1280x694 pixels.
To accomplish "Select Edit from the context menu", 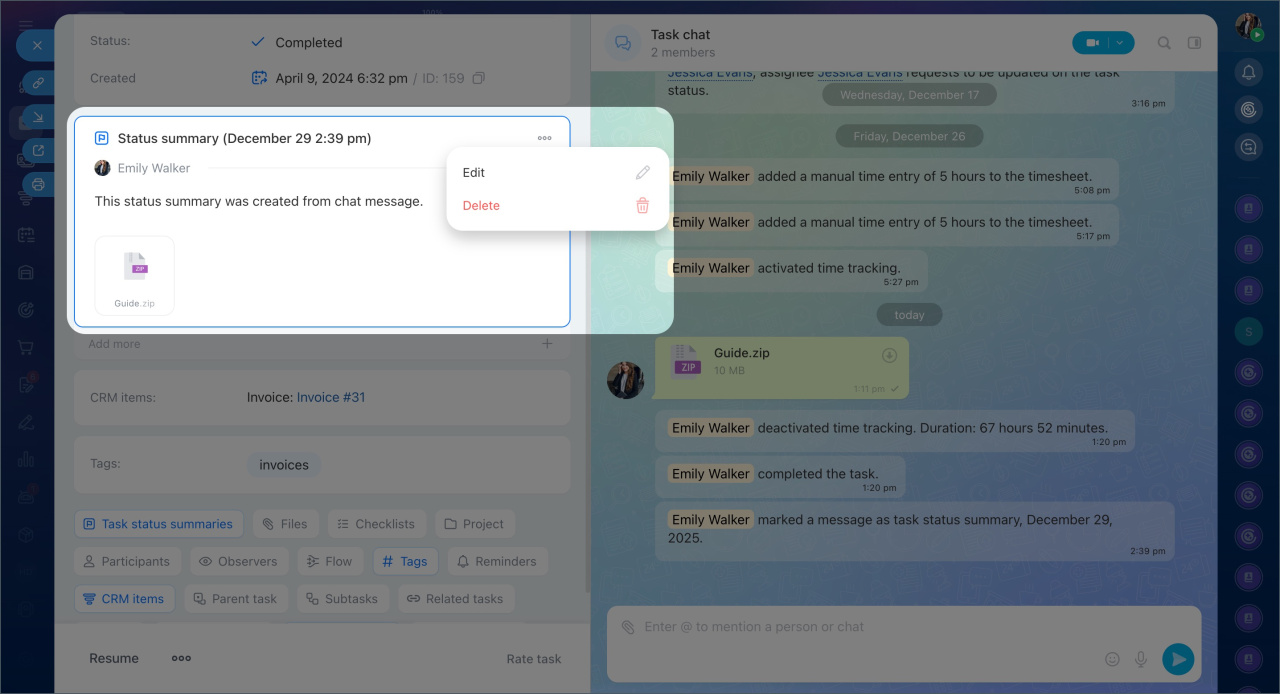I will pos(474,173).
